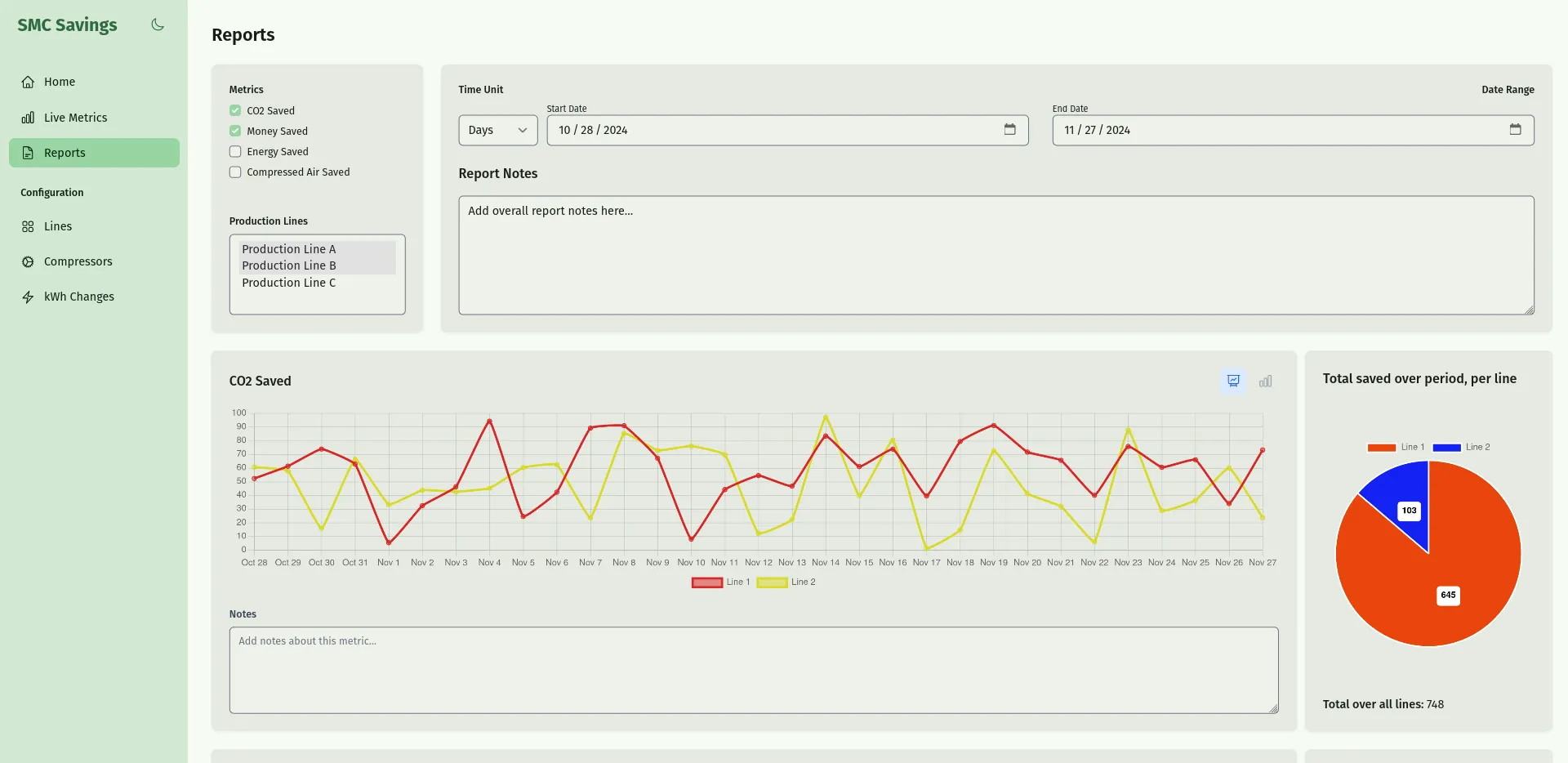The width and height of the screenshot is (1568, 763).
Task: Select Production Line C in list
Action: [288, 283]
